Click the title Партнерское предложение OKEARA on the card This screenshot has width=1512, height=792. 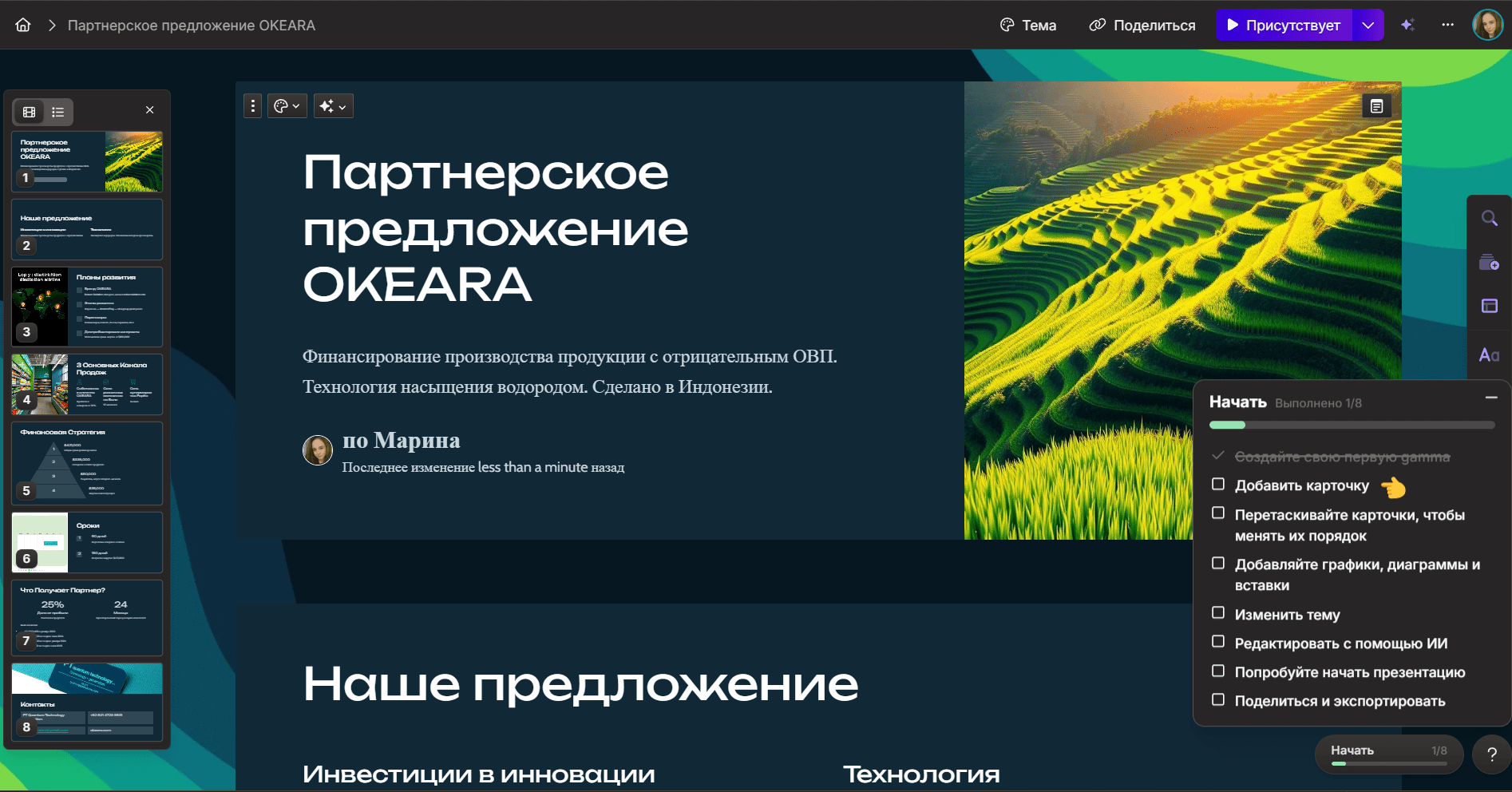click(496, 228)
